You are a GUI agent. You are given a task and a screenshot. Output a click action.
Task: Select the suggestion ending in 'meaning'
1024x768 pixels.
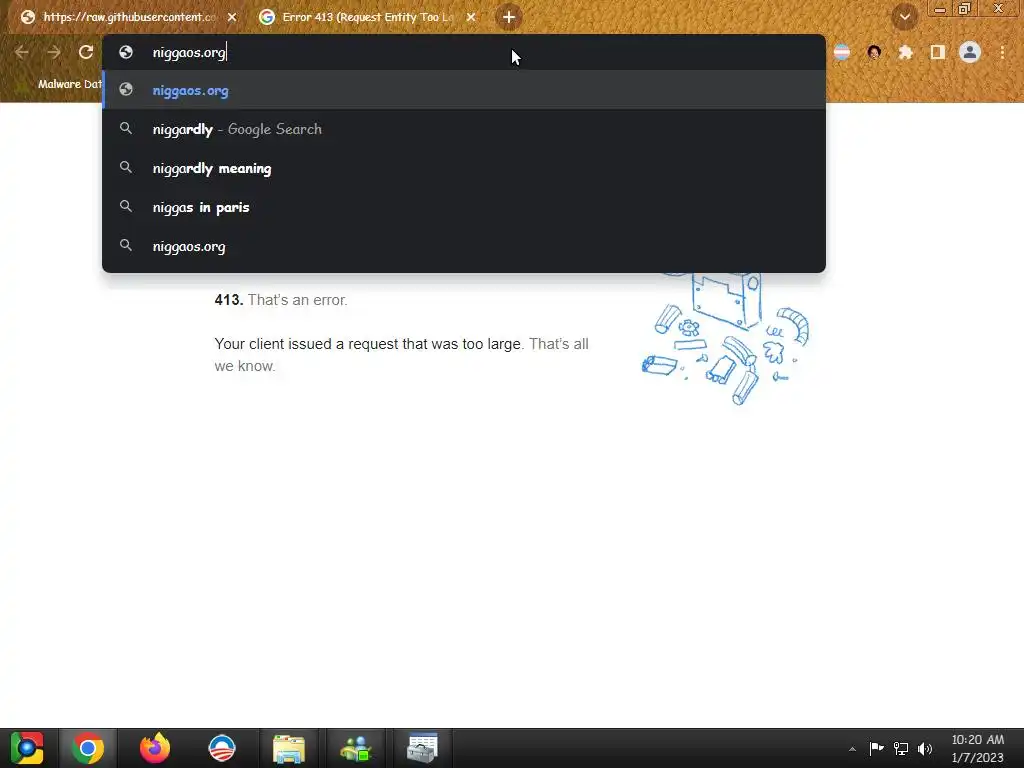464,168
